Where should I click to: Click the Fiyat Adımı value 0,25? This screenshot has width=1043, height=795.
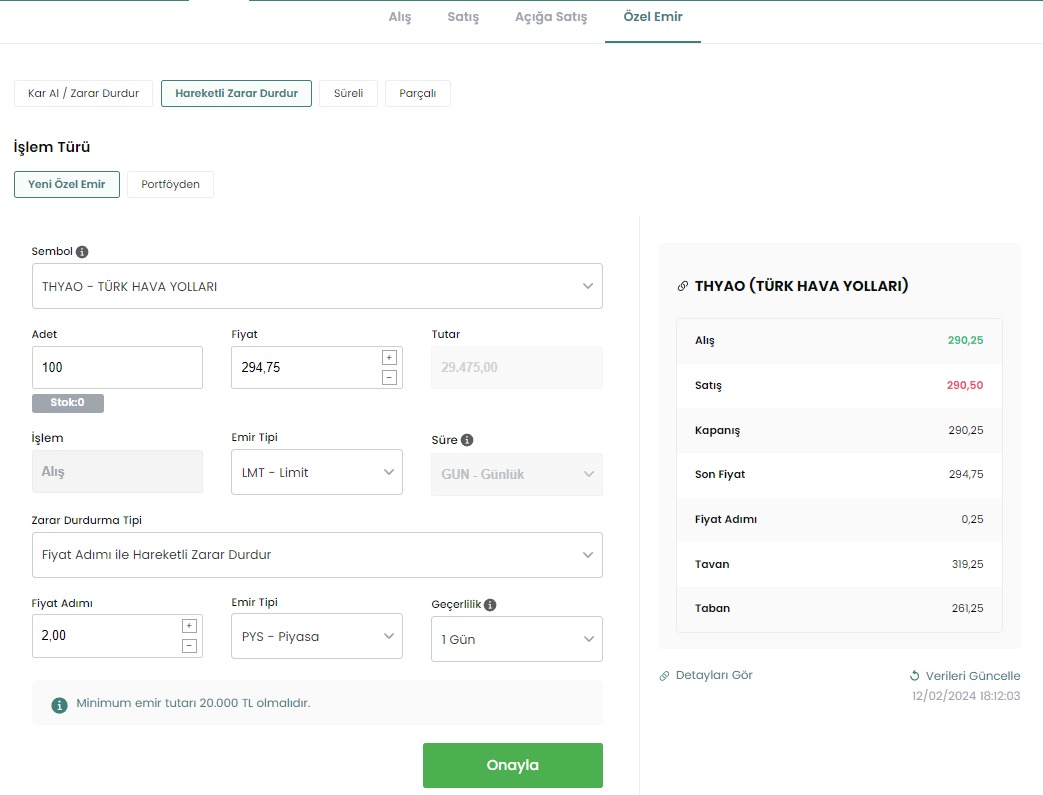coord(972,520)
